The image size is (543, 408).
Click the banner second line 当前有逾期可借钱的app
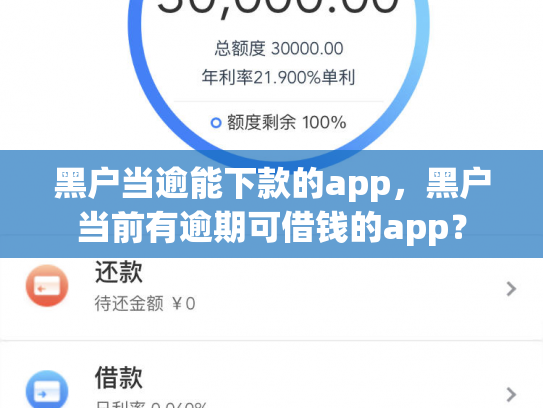pos(272,228)
